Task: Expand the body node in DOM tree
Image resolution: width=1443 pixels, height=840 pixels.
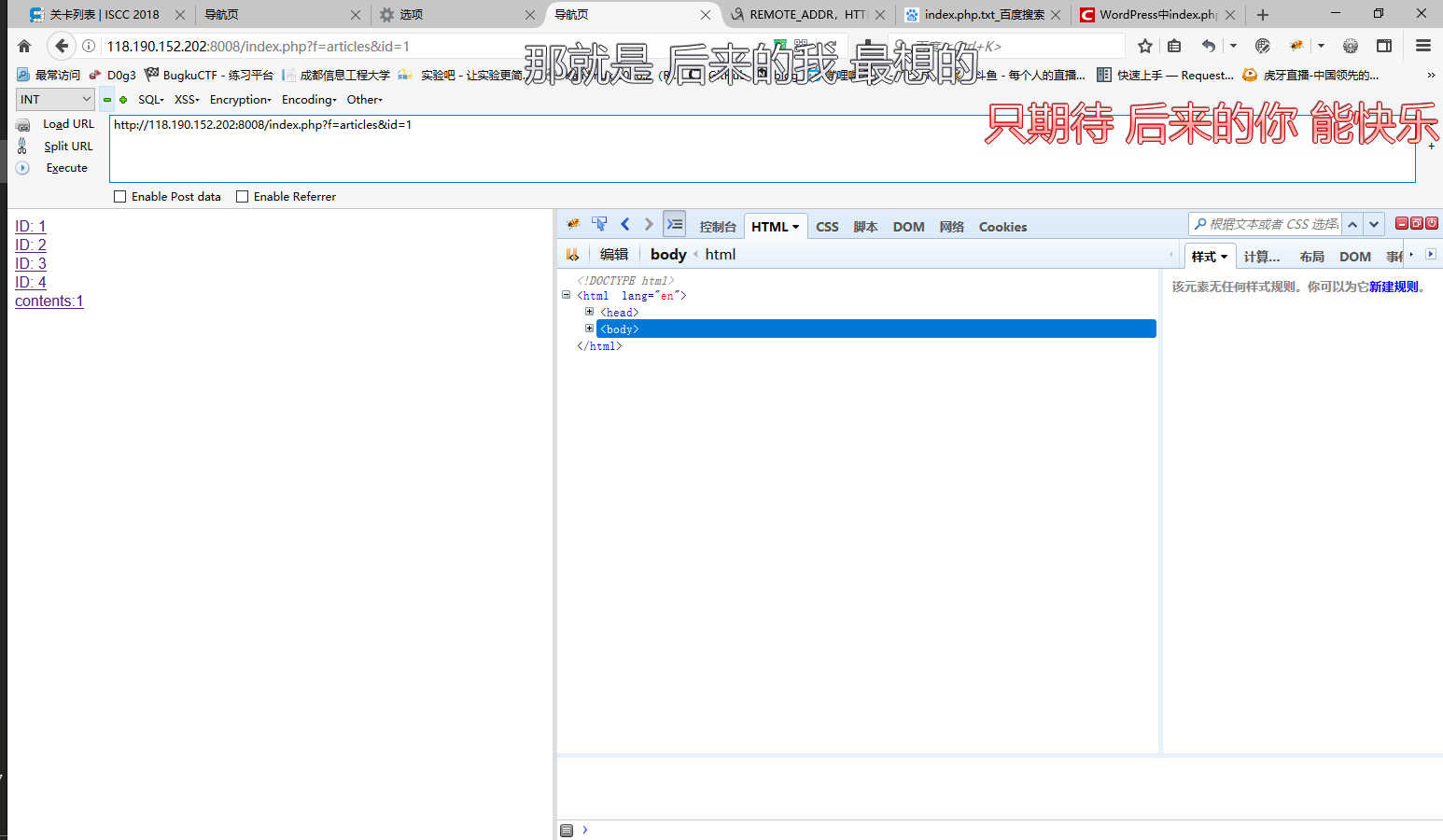Action: [x=589, y=329]
